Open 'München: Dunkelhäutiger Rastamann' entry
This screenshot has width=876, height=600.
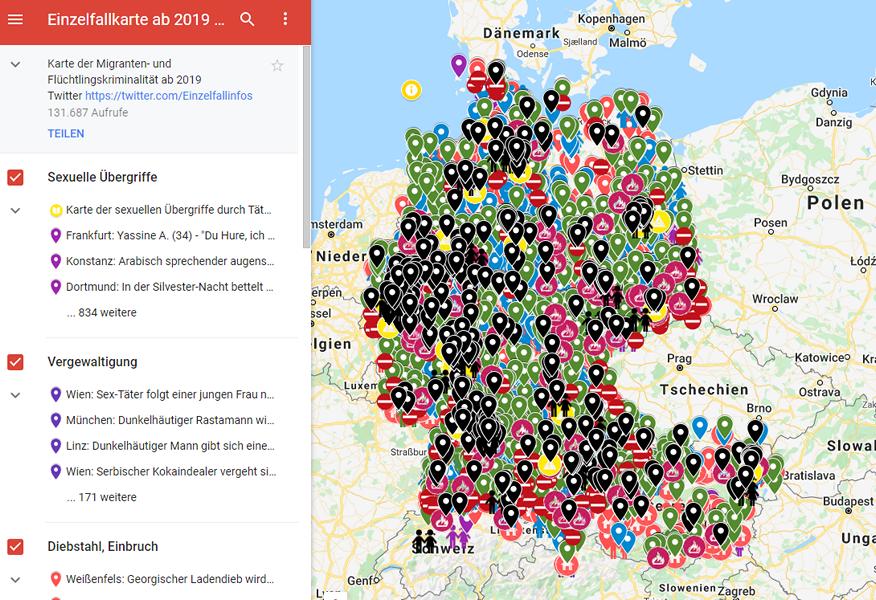tap(170, 420)
